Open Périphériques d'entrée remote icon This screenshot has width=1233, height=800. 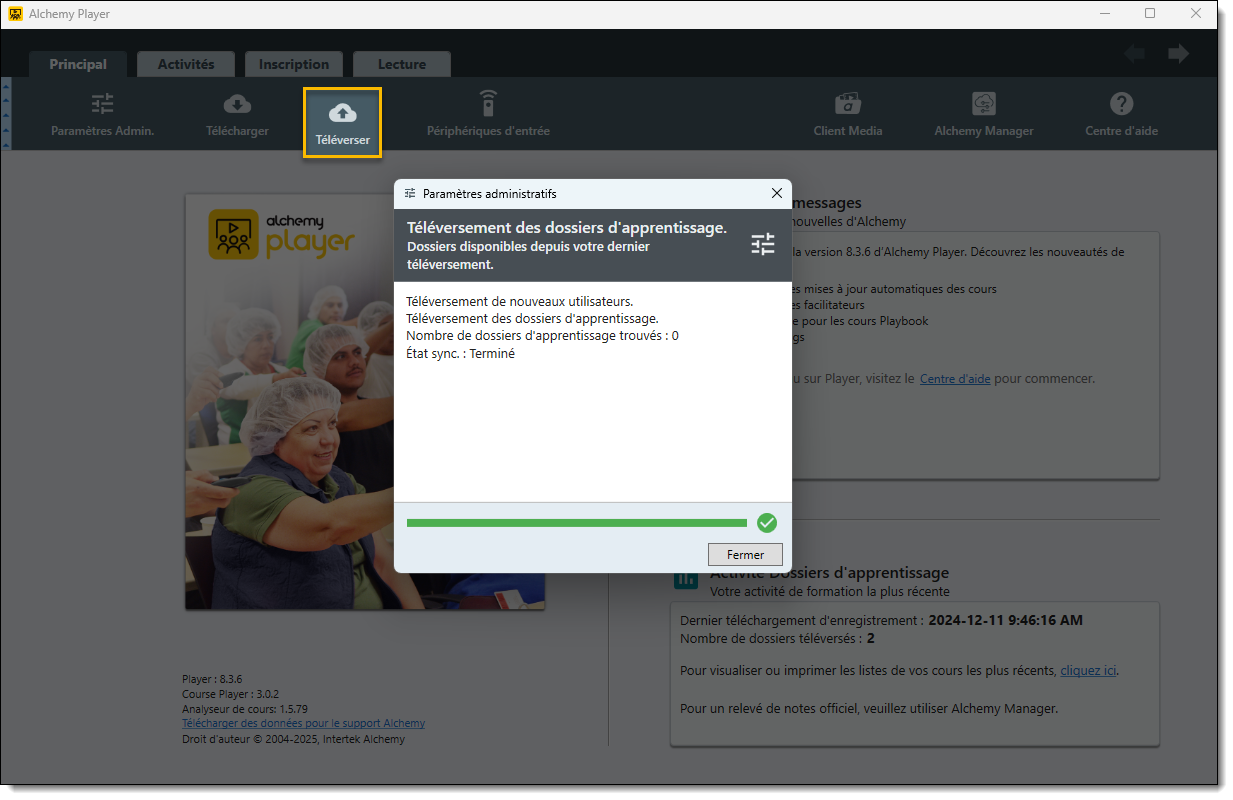pos(488,104)
